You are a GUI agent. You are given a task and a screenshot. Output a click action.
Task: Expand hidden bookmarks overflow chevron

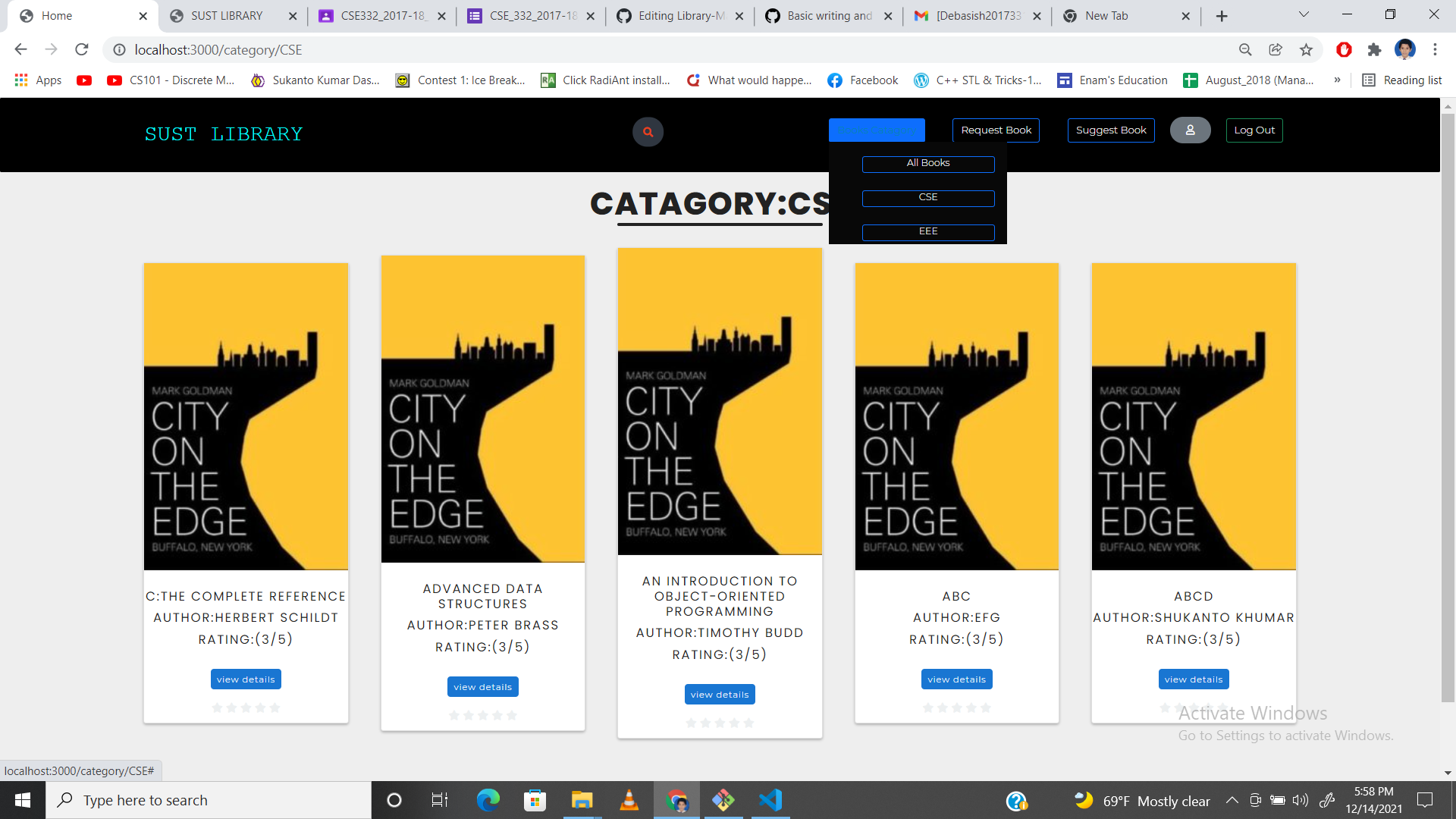pyautogui.click(x=1337, y=80)
